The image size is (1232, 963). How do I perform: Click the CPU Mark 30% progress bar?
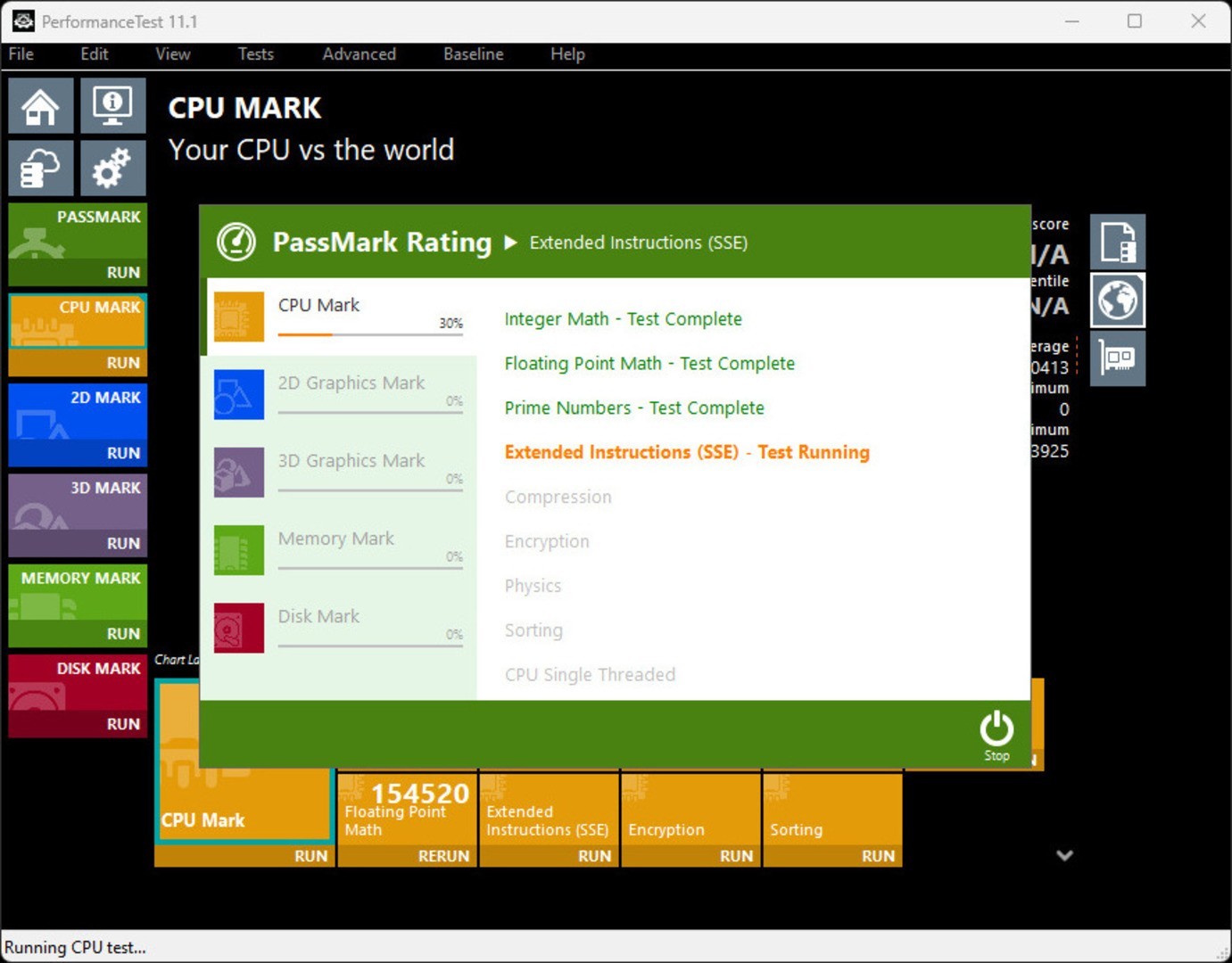point(370,334)
